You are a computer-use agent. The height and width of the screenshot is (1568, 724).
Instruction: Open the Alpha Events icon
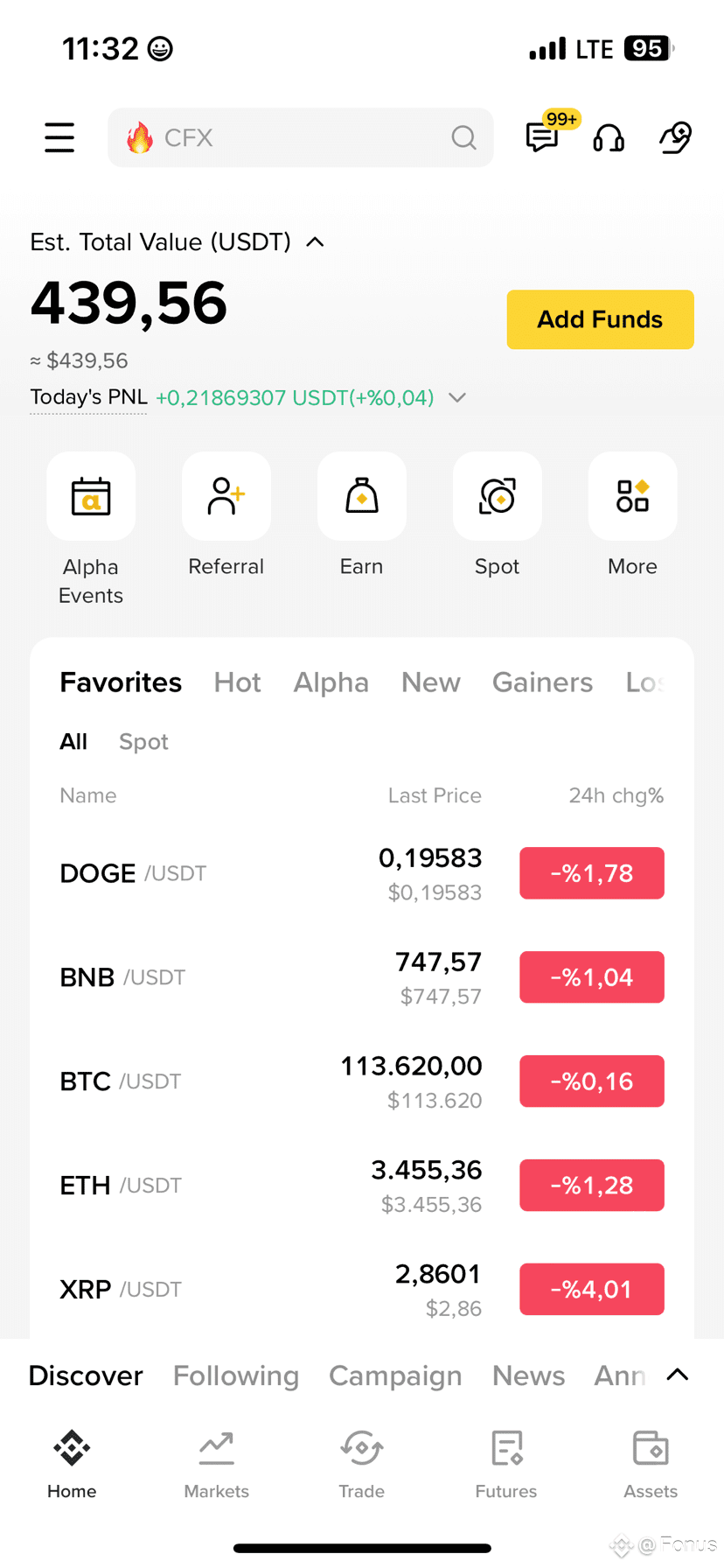point(91,496)
